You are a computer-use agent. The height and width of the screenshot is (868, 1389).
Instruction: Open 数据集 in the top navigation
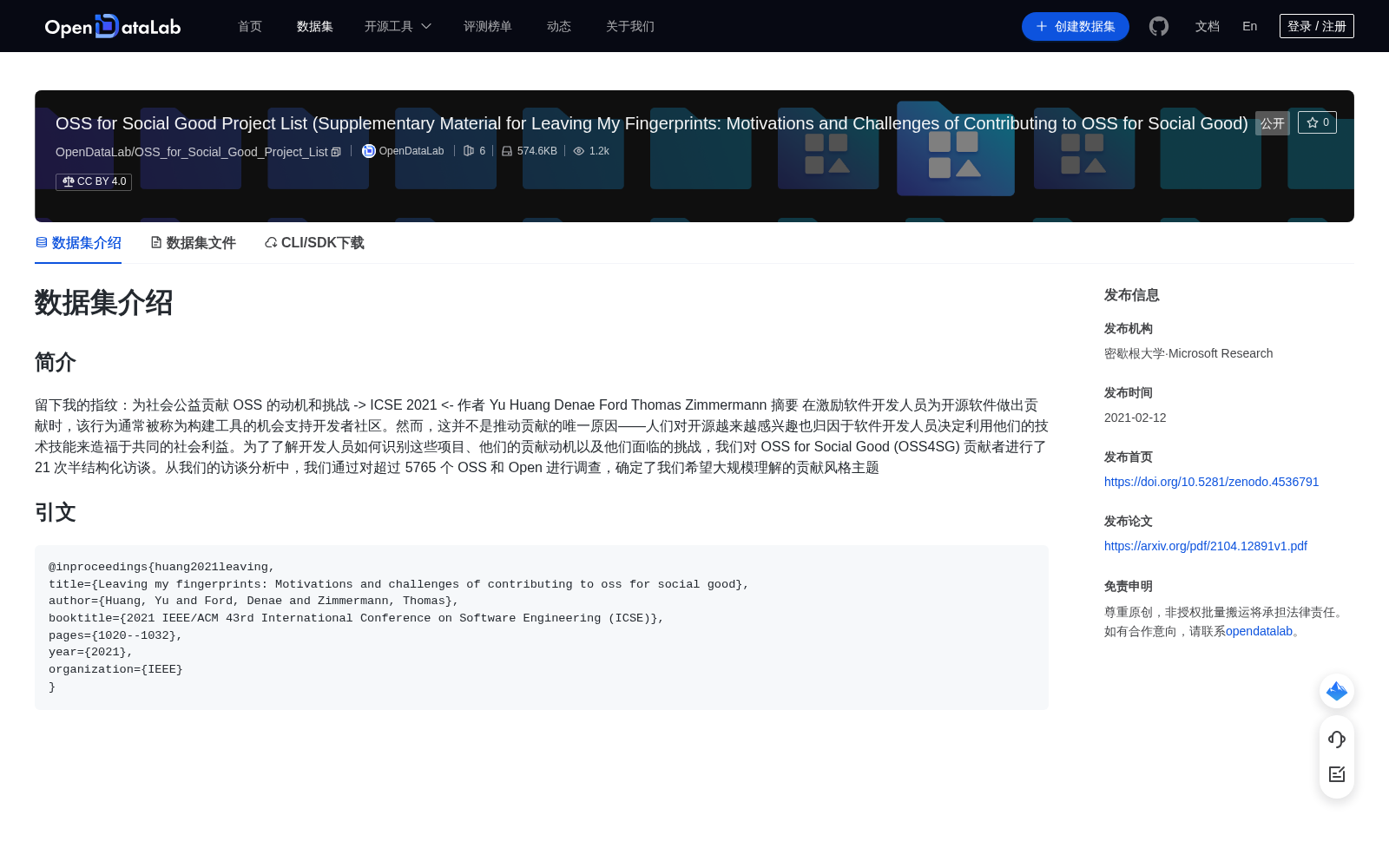[x=315, y=26]
